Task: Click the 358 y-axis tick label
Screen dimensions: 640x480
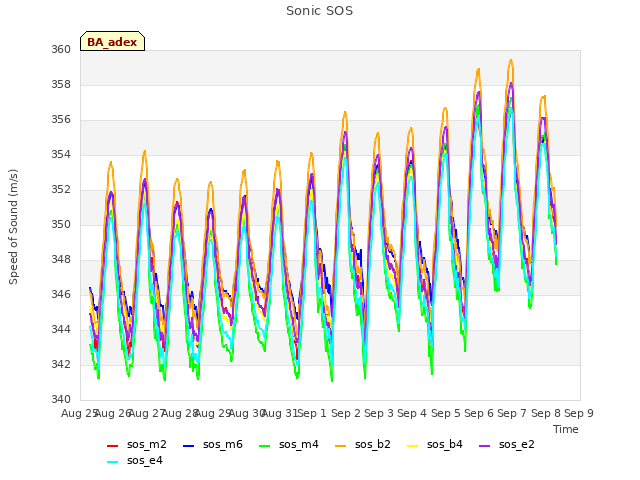Action: point(61,84)
